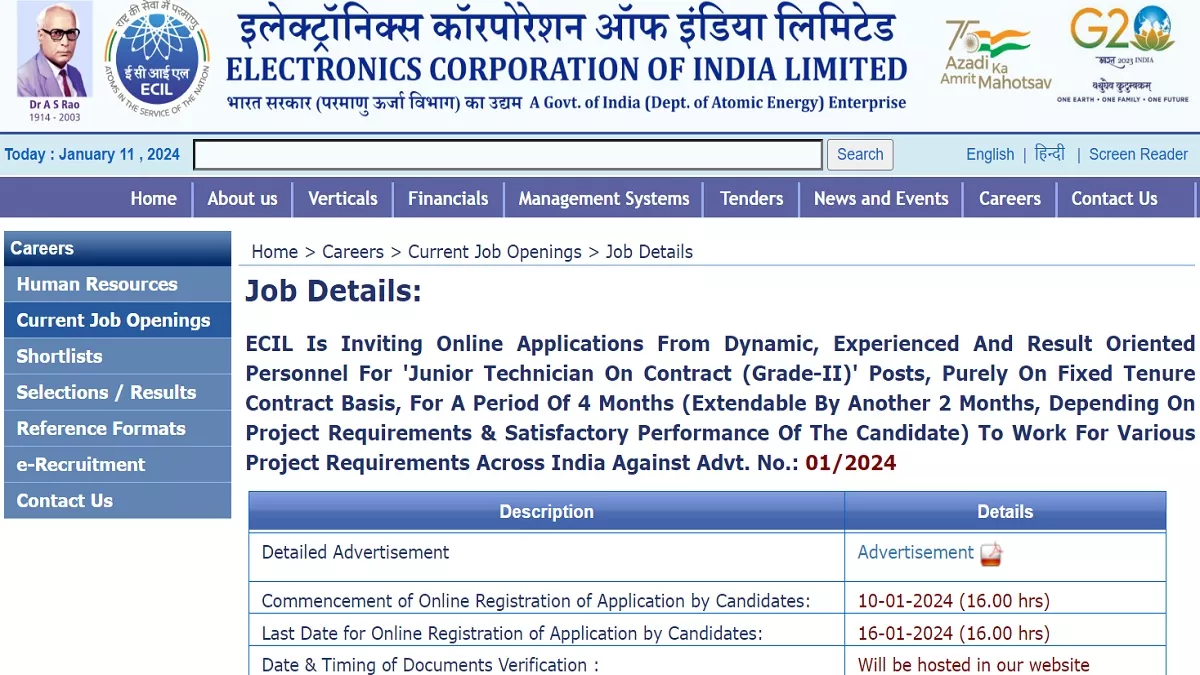
Task: Open the Tenders menu
Action: [751, 199]
